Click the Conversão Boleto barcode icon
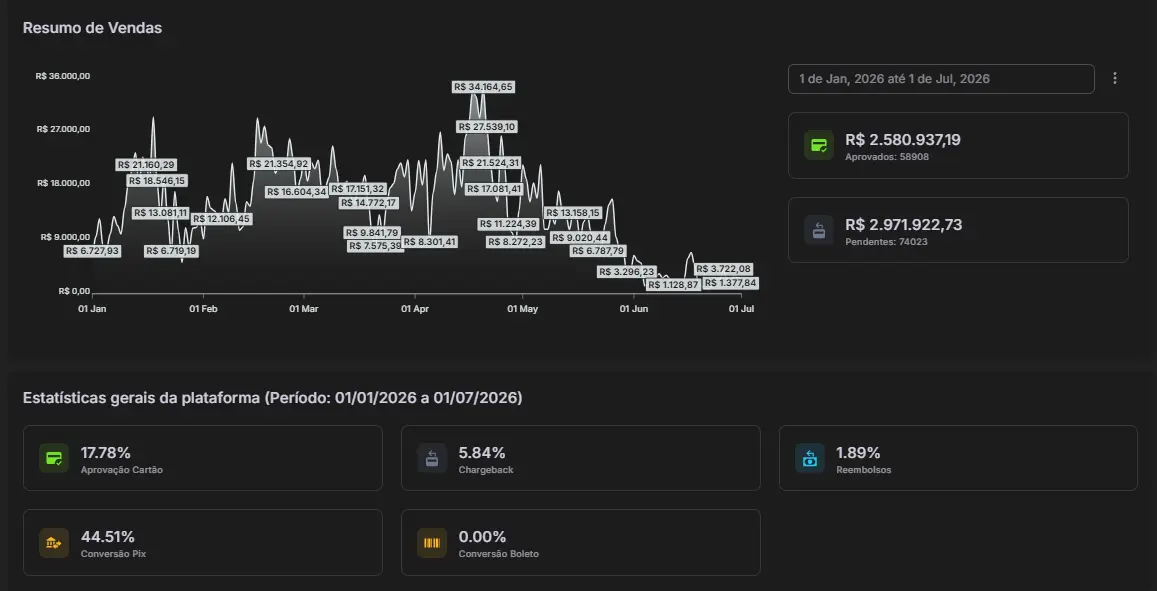Image resolution: width=1157 pixels, height=591 pixels. (432, 543)
